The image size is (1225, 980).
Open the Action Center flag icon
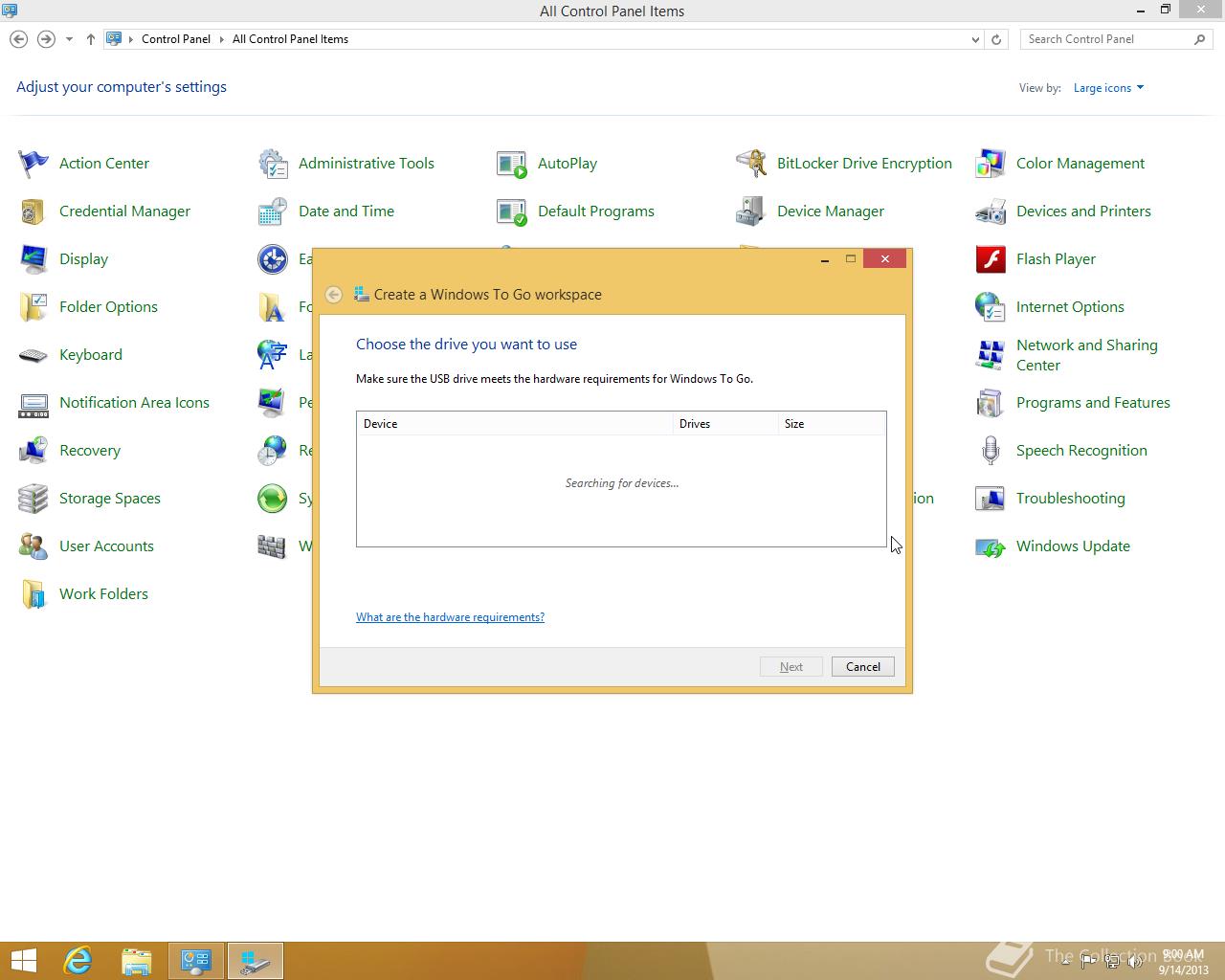(x=33, y=164)
